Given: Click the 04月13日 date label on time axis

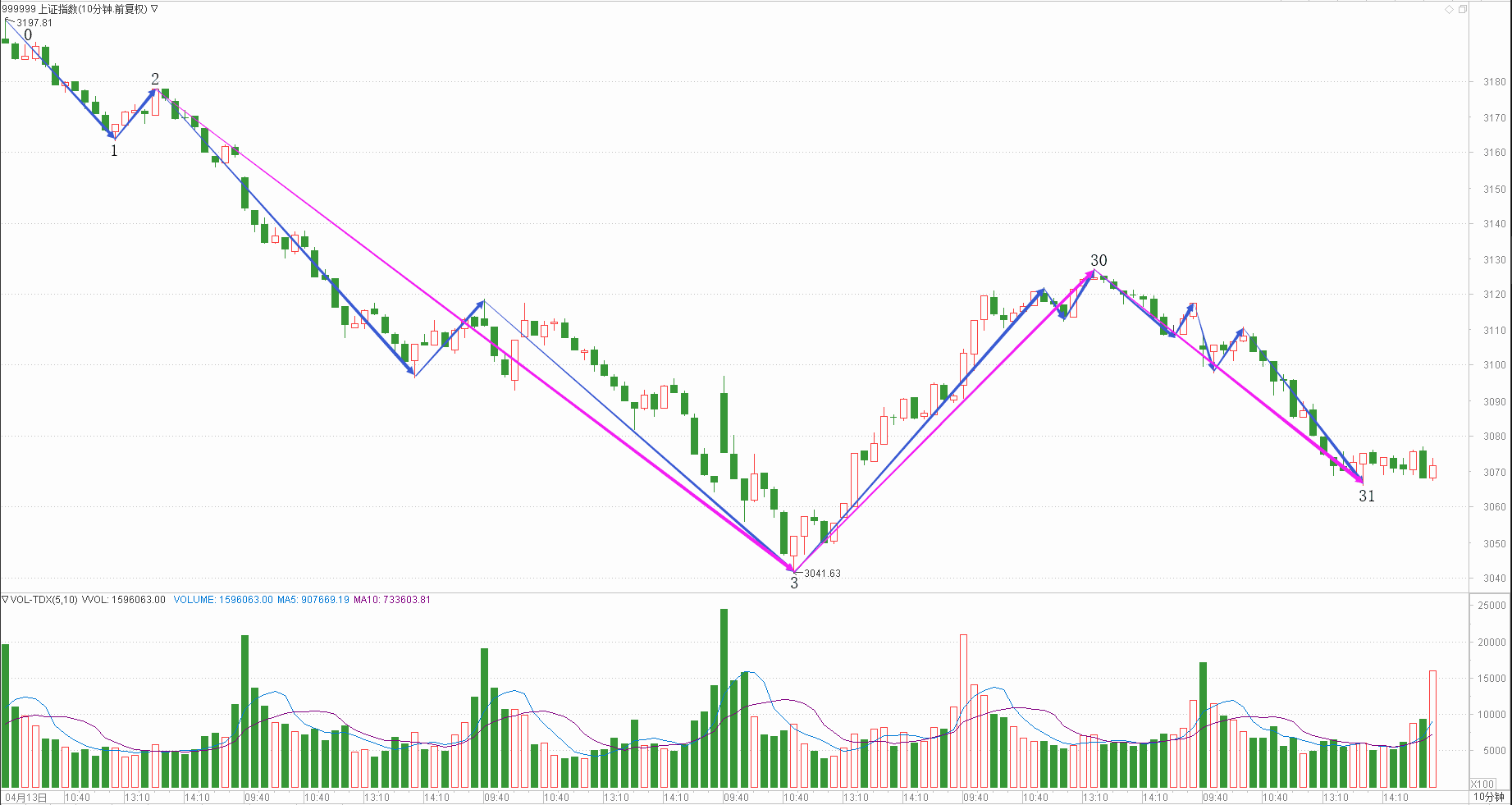Looking at the screenshot, I should click(x=26, y=798).
